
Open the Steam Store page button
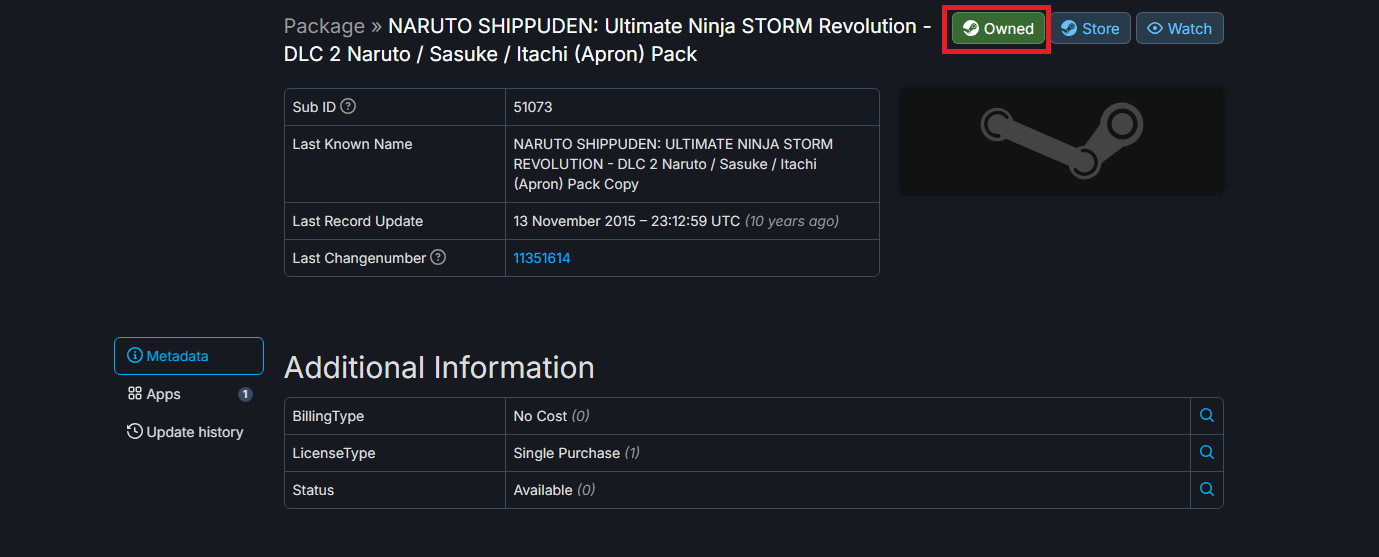click(1090, 29)
